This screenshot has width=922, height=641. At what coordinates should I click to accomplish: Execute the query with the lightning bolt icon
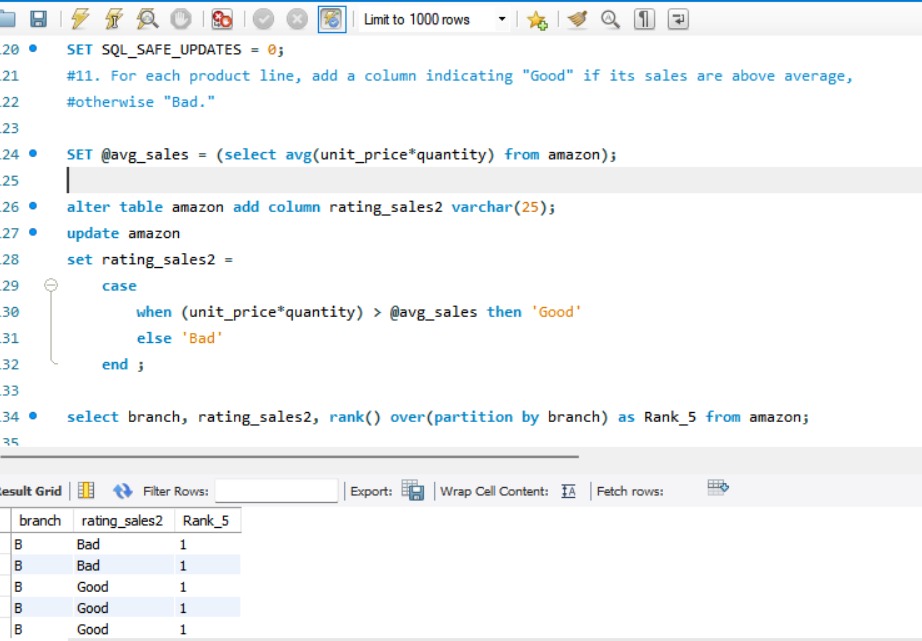79,19
